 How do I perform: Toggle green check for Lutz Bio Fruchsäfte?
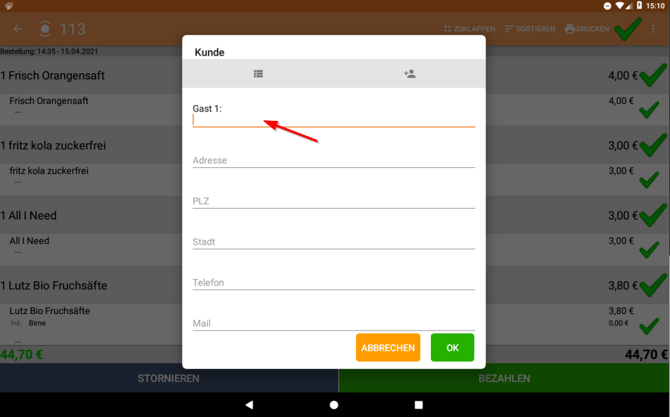click(x=653, y=285)
